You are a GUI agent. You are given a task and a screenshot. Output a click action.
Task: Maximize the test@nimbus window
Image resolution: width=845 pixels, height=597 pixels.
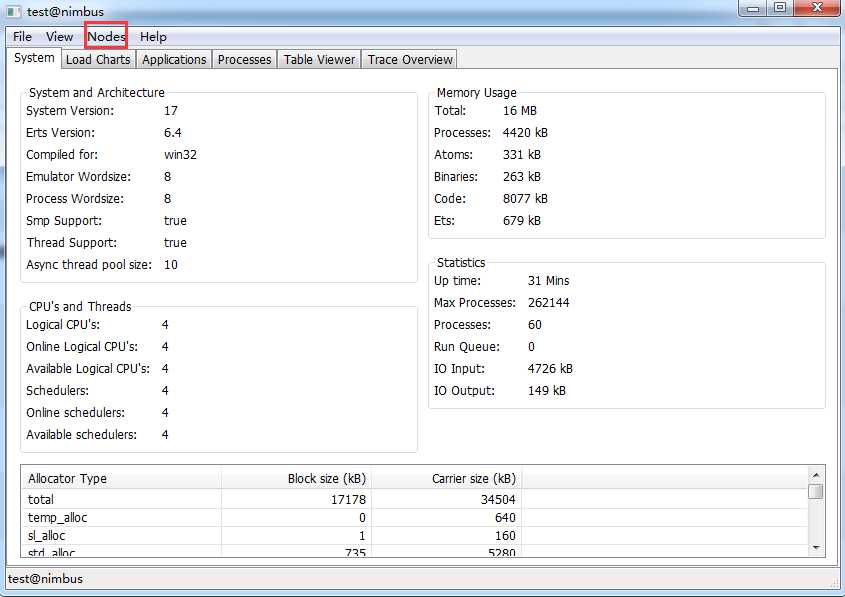pyautogui.click(x=780, y=8)
